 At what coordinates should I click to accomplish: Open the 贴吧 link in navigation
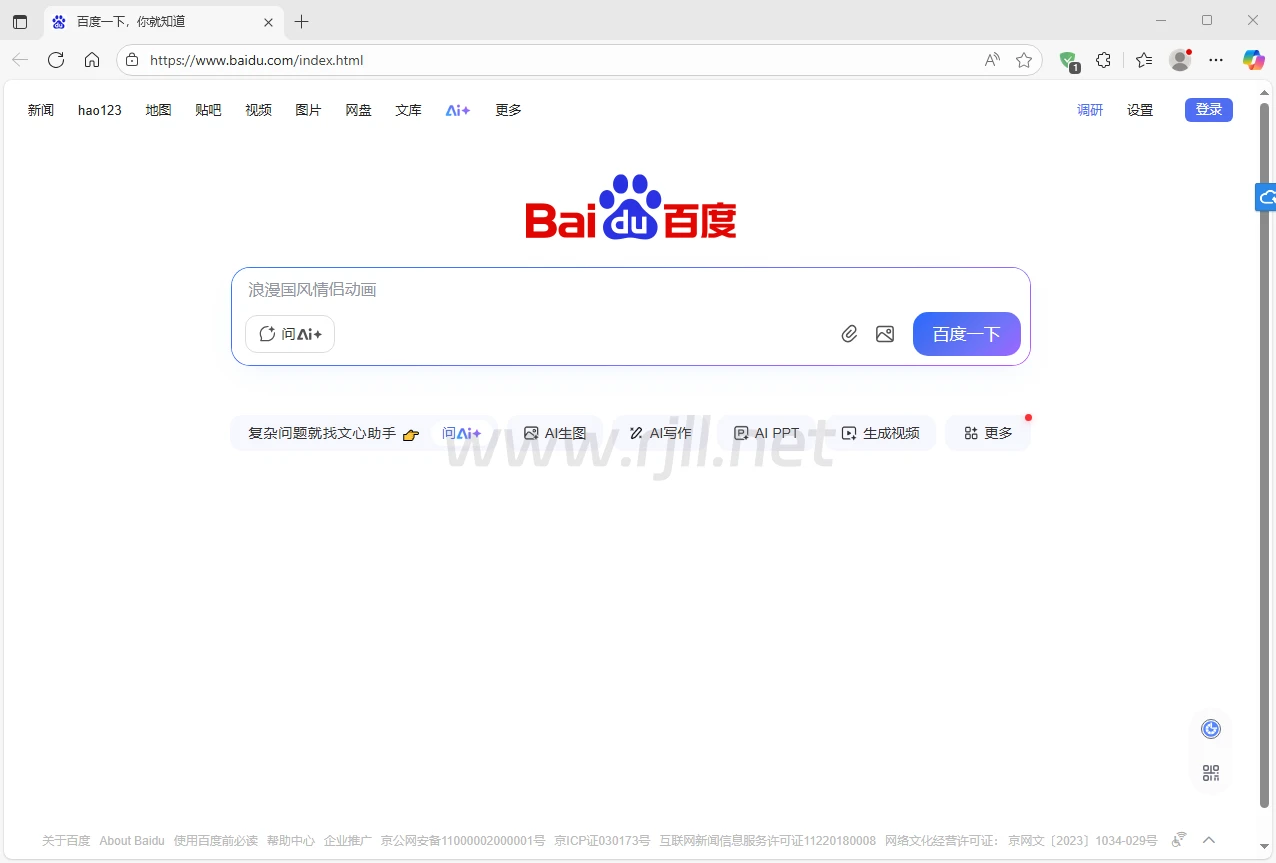[x=208, y=110]
